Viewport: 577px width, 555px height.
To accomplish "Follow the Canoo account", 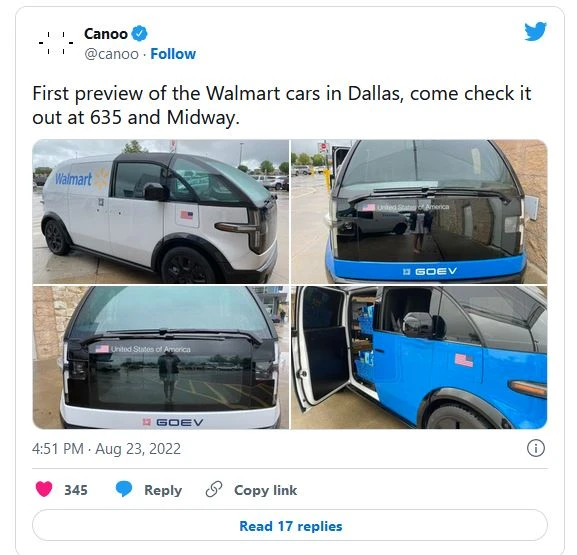I will pyautogui.click(x=173, y=54).
